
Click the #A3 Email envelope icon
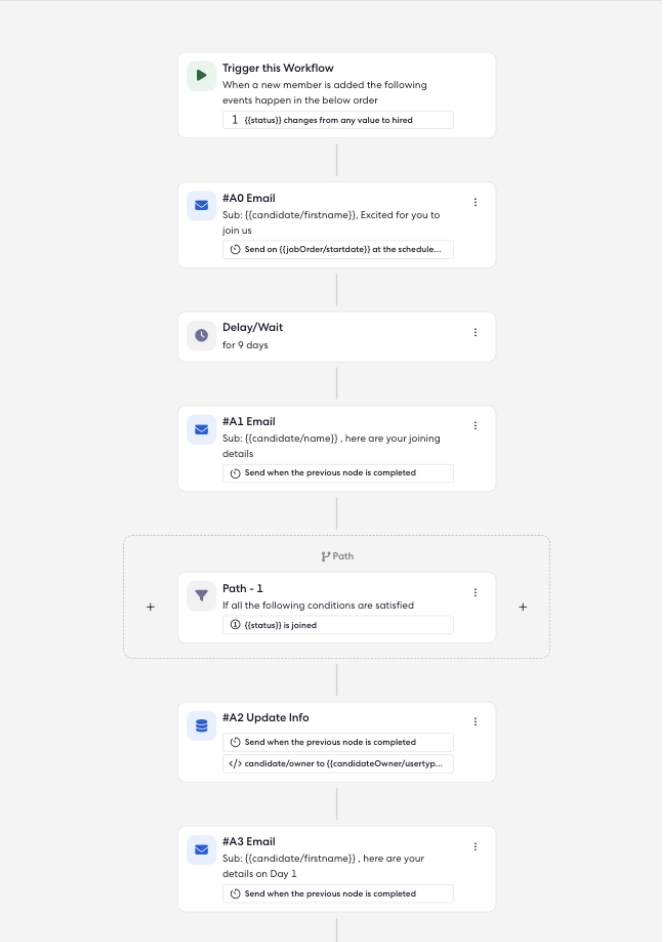coord(201,849)
